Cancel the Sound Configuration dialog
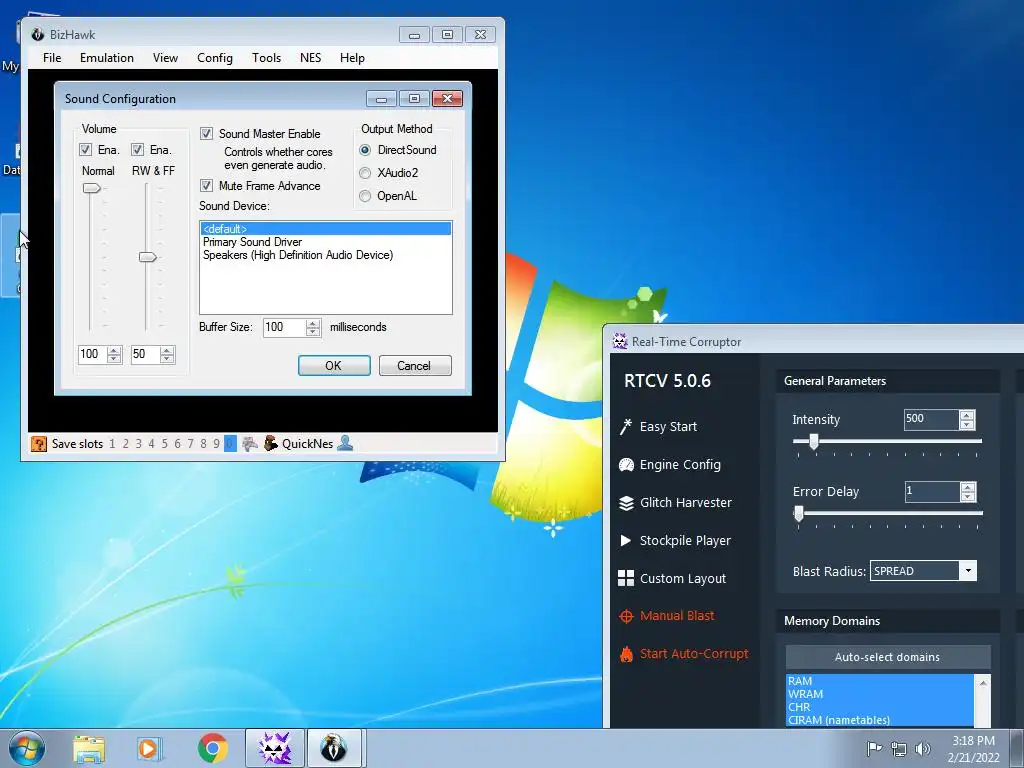 pyautogui.click(x=415, y=366)
